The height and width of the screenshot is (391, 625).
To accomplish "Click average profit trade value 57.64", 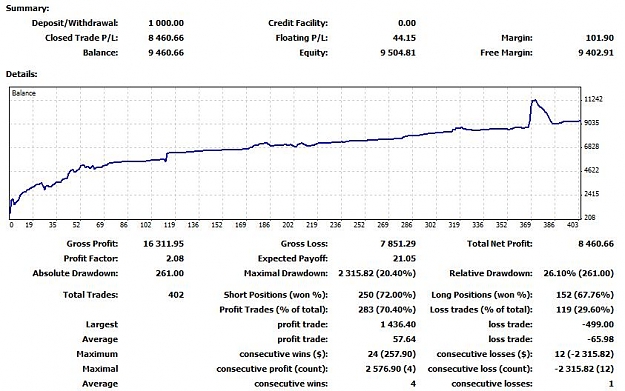I will coord(404,339).
